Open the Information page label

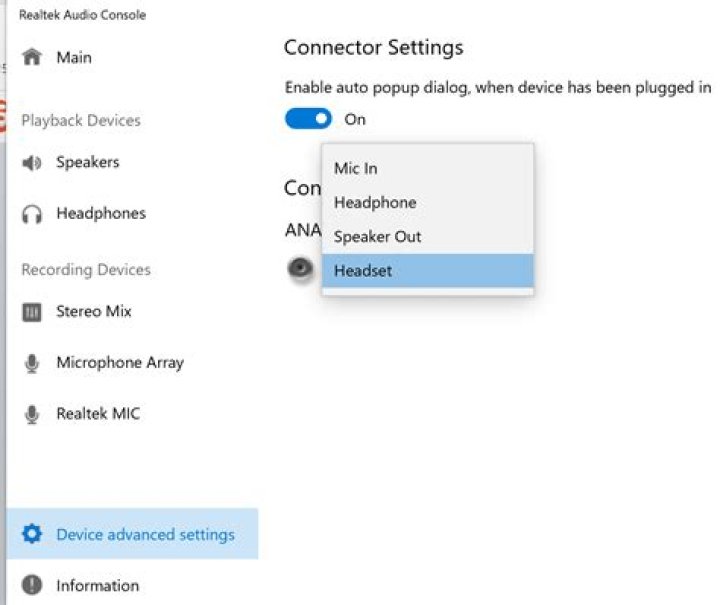click(x=97, y=586)
